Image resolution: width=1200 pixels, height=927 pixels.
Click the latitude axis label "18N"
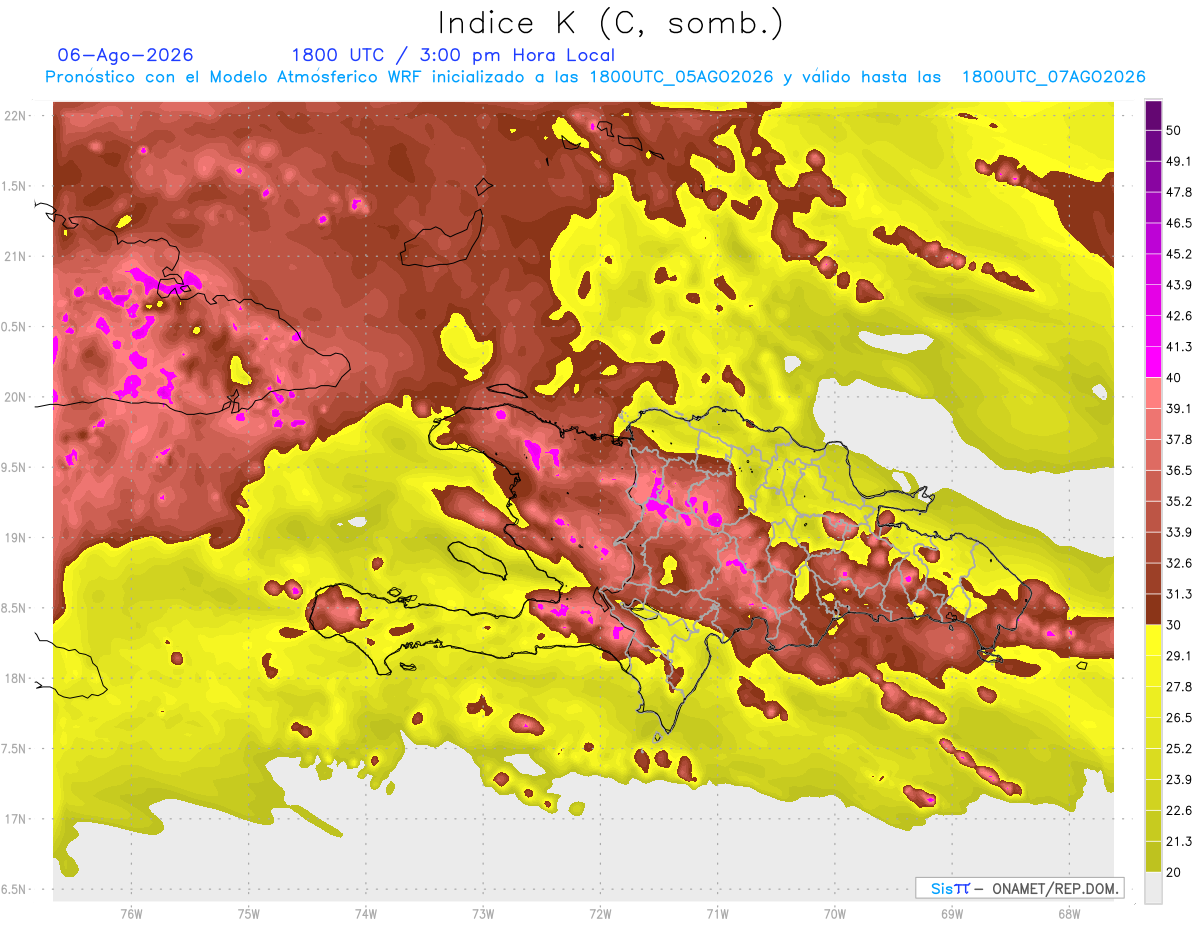[15, 679]
